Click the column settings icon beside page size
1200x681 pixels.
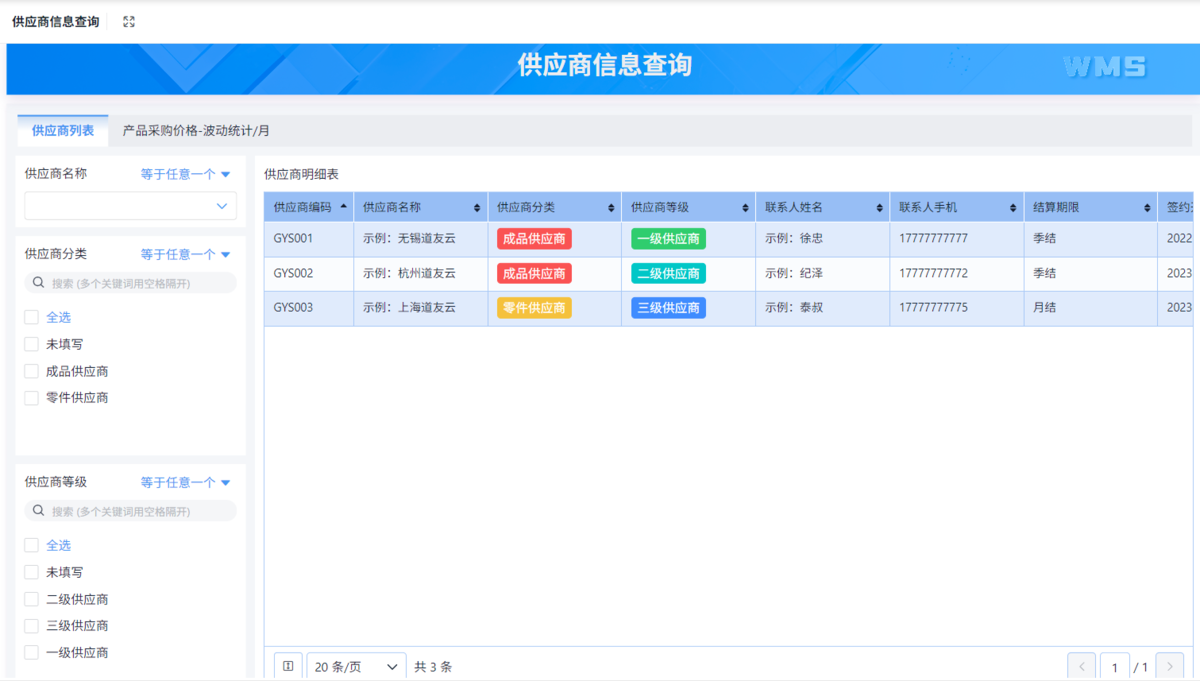[288, 666]
